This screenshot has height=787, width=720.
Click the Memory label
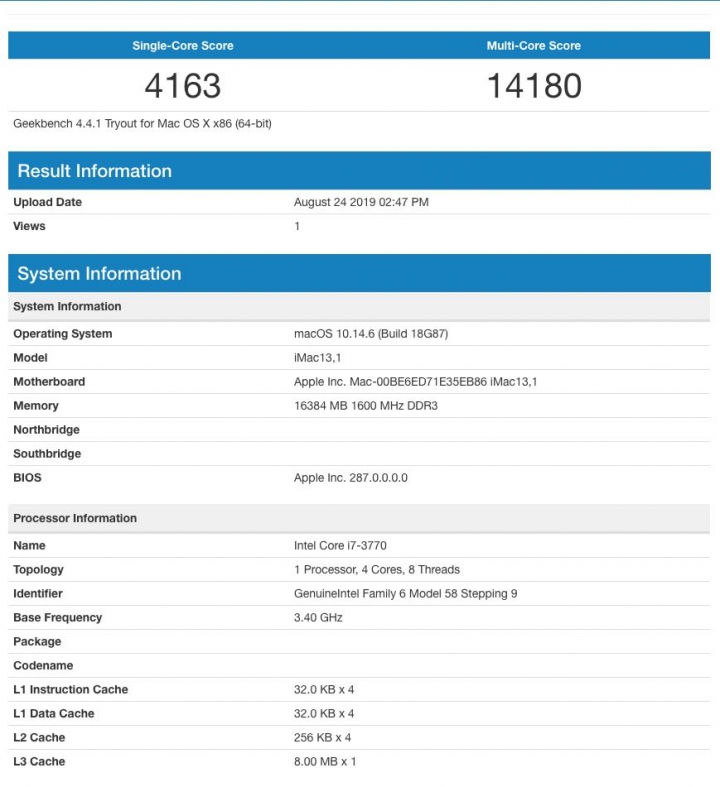tap(36, 406)
